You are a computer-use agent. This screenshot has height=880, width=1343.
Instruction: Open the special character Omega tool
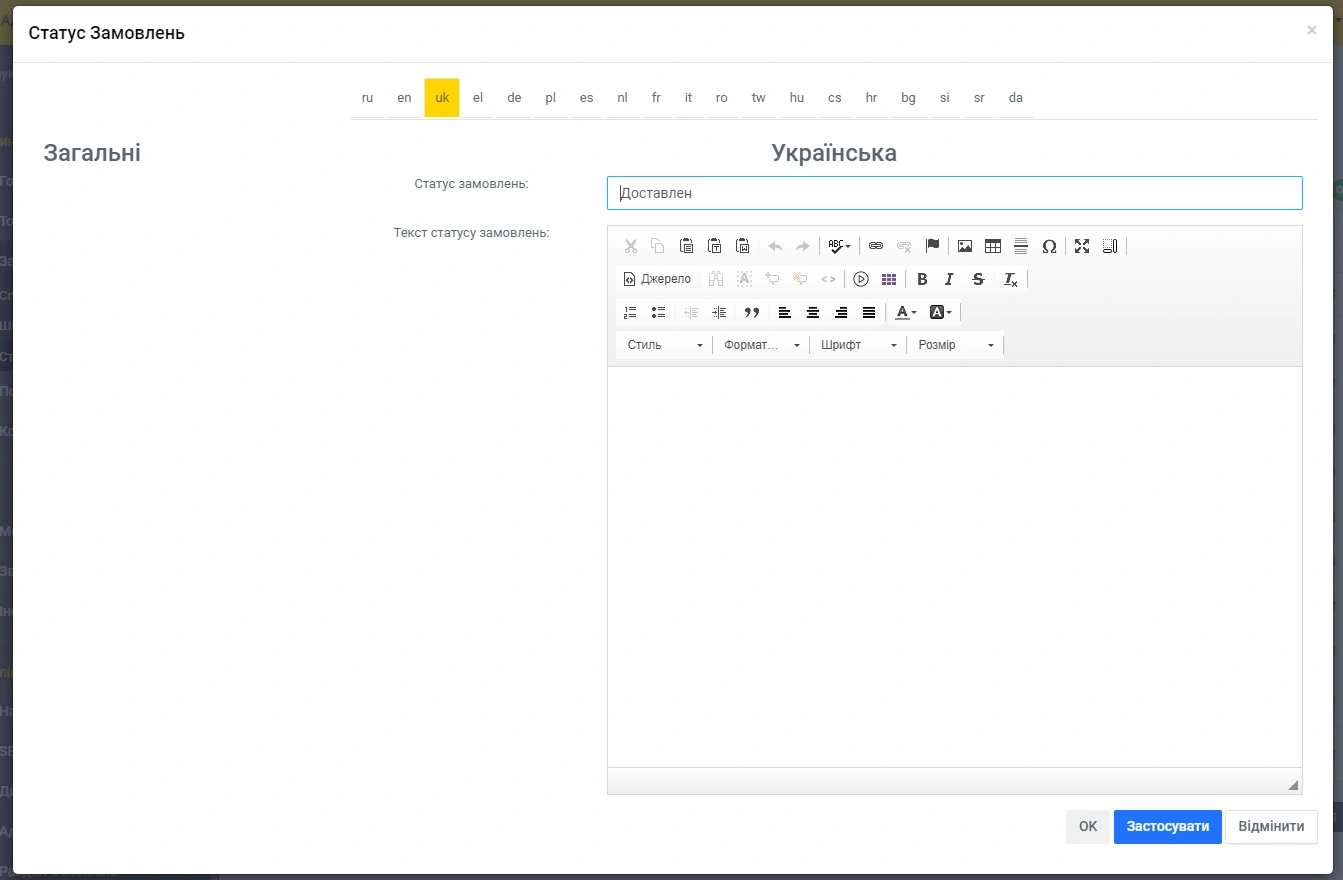(x=1049, y=246)
